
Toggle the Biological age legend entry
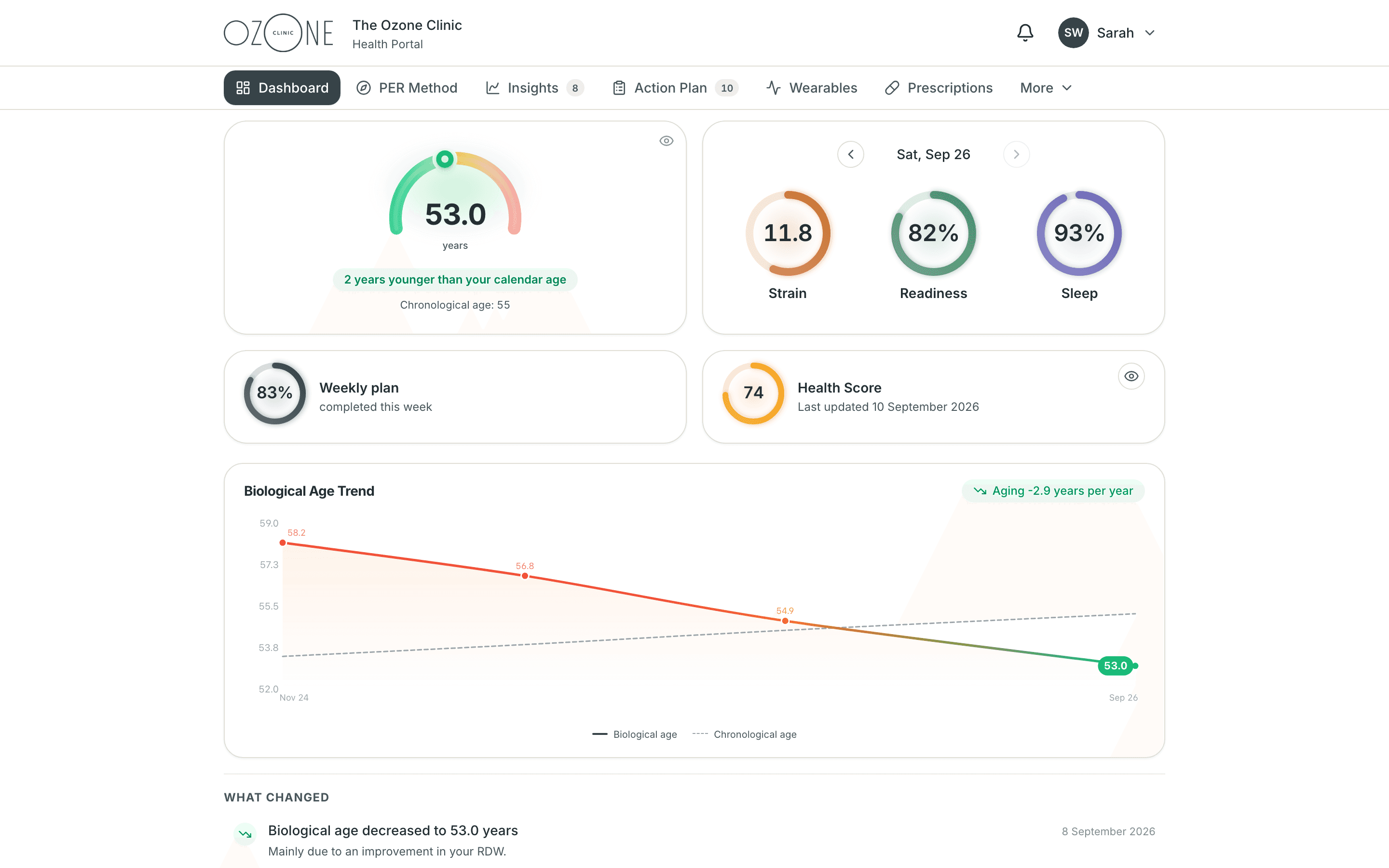tap(634, 734)
